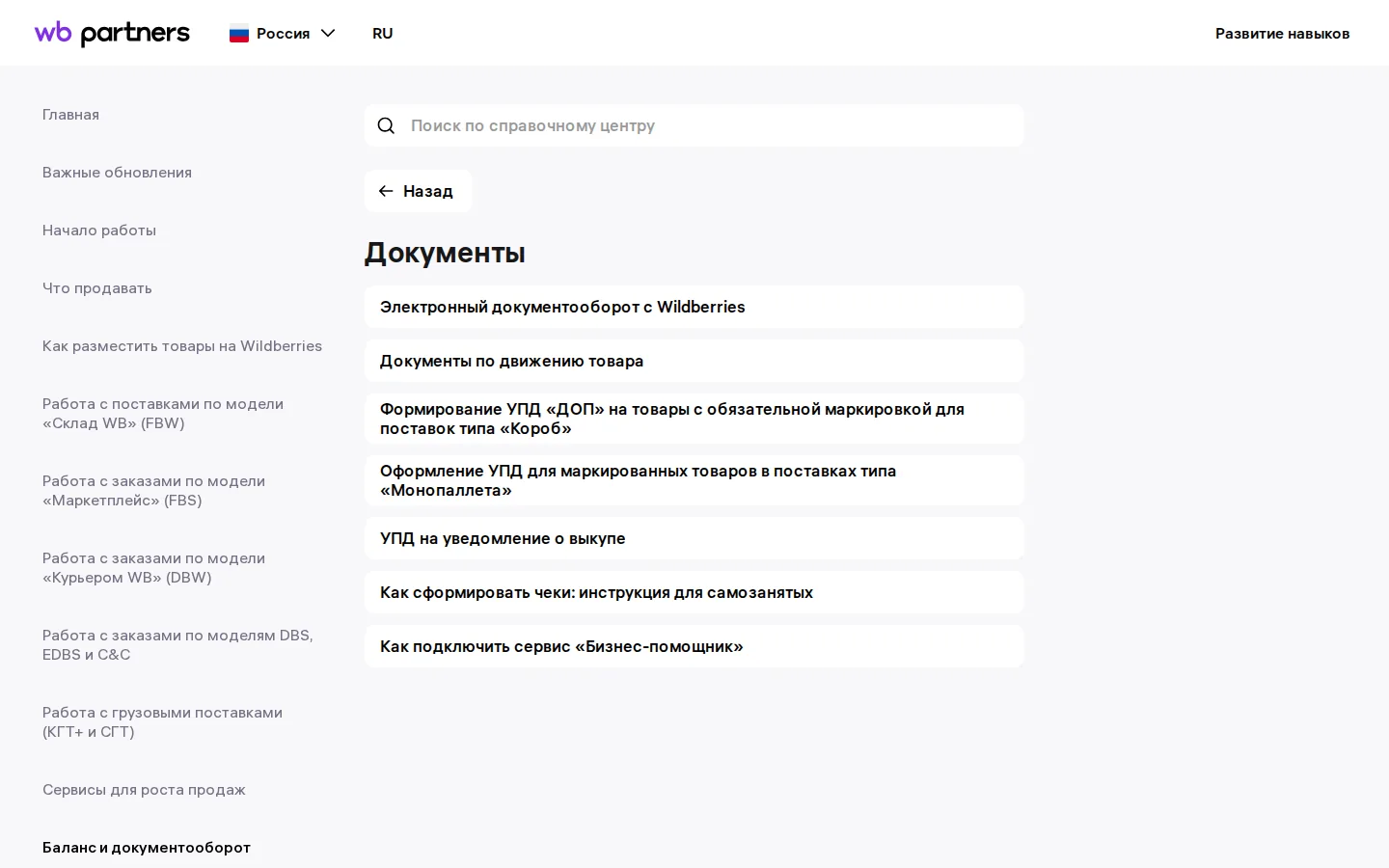Open Оформление УПД «Монопаллета» article

694,480
